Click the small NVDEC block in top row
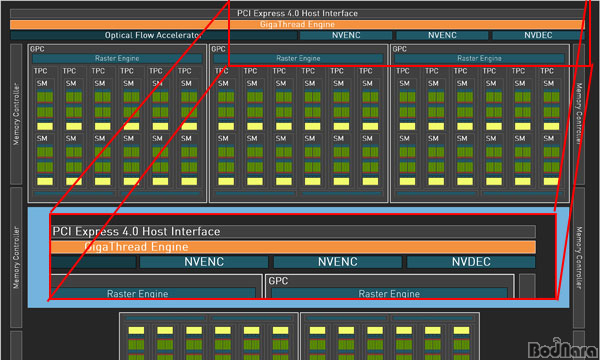The height and width of the screenshot is (360, 600). tap(538, 35)
